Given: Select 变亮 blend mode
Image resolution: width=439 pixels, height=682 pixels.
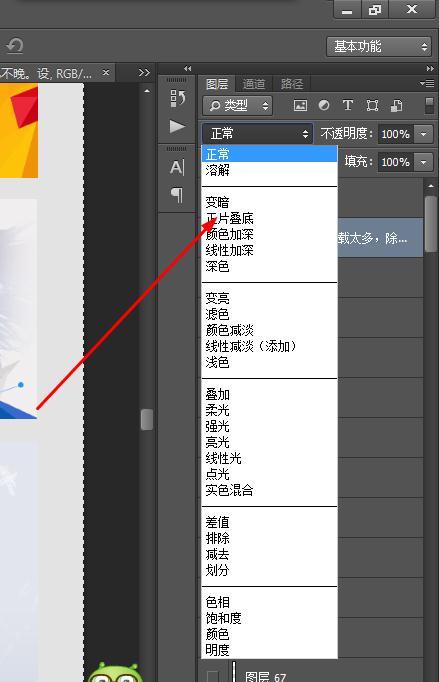Looking at the screenshot, I should pos(269,298).
